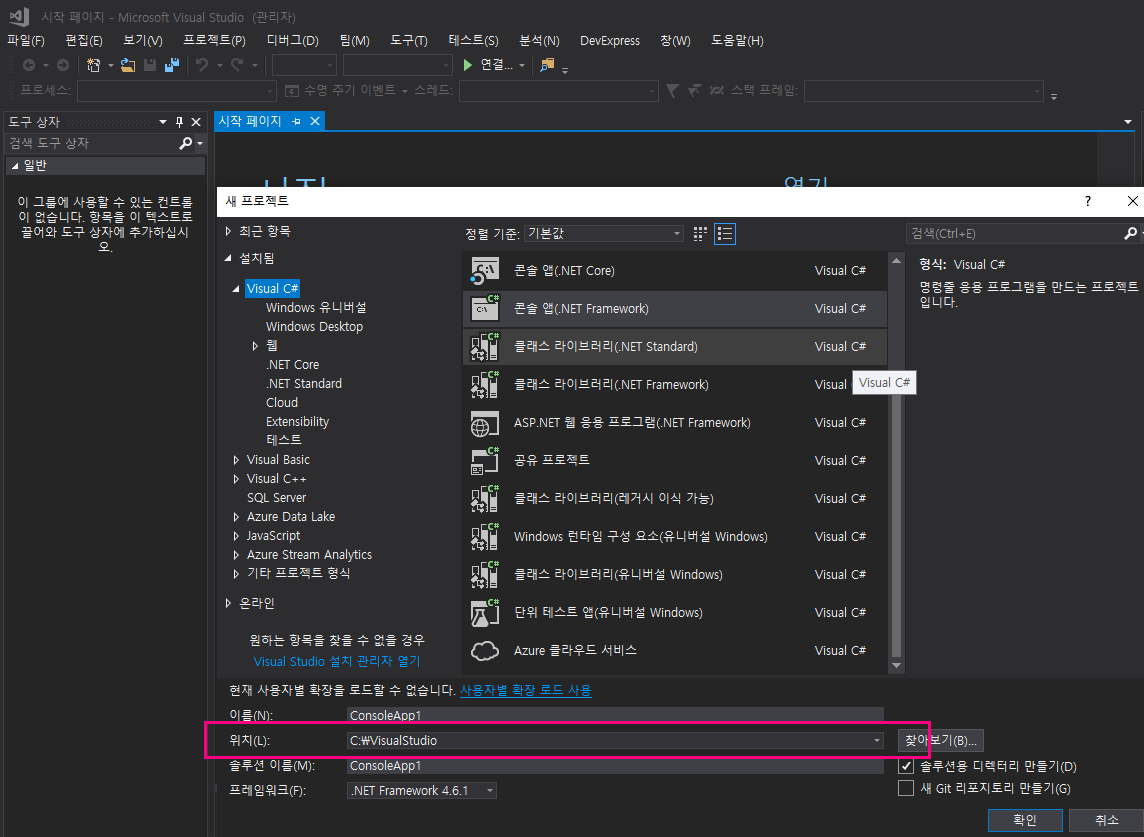Open the 위치 path dropdown arrow

876,741
